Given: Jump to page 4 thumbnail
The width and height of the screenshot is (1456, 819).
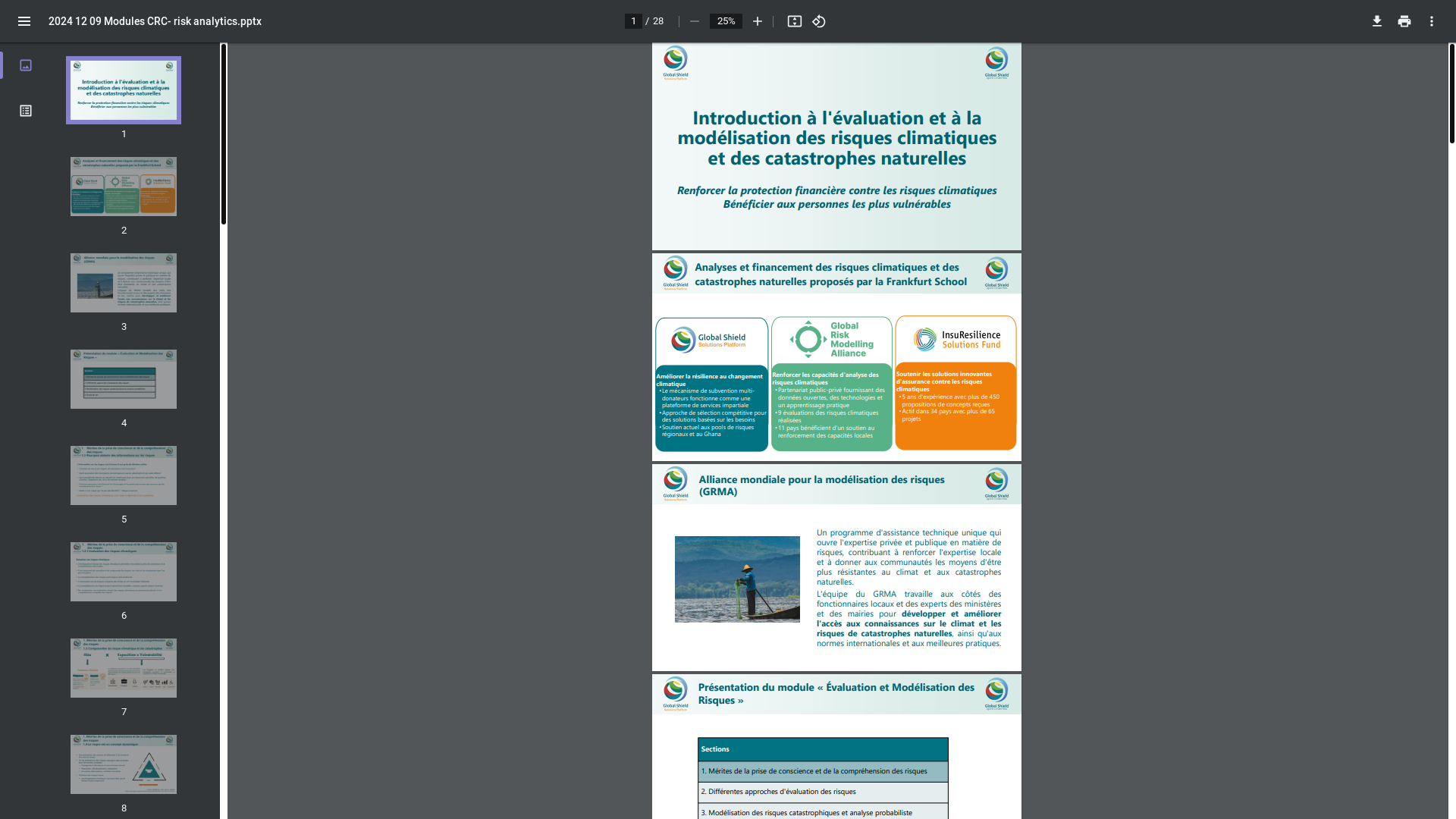Looking at the screenshot, I should tap(124, 379).
